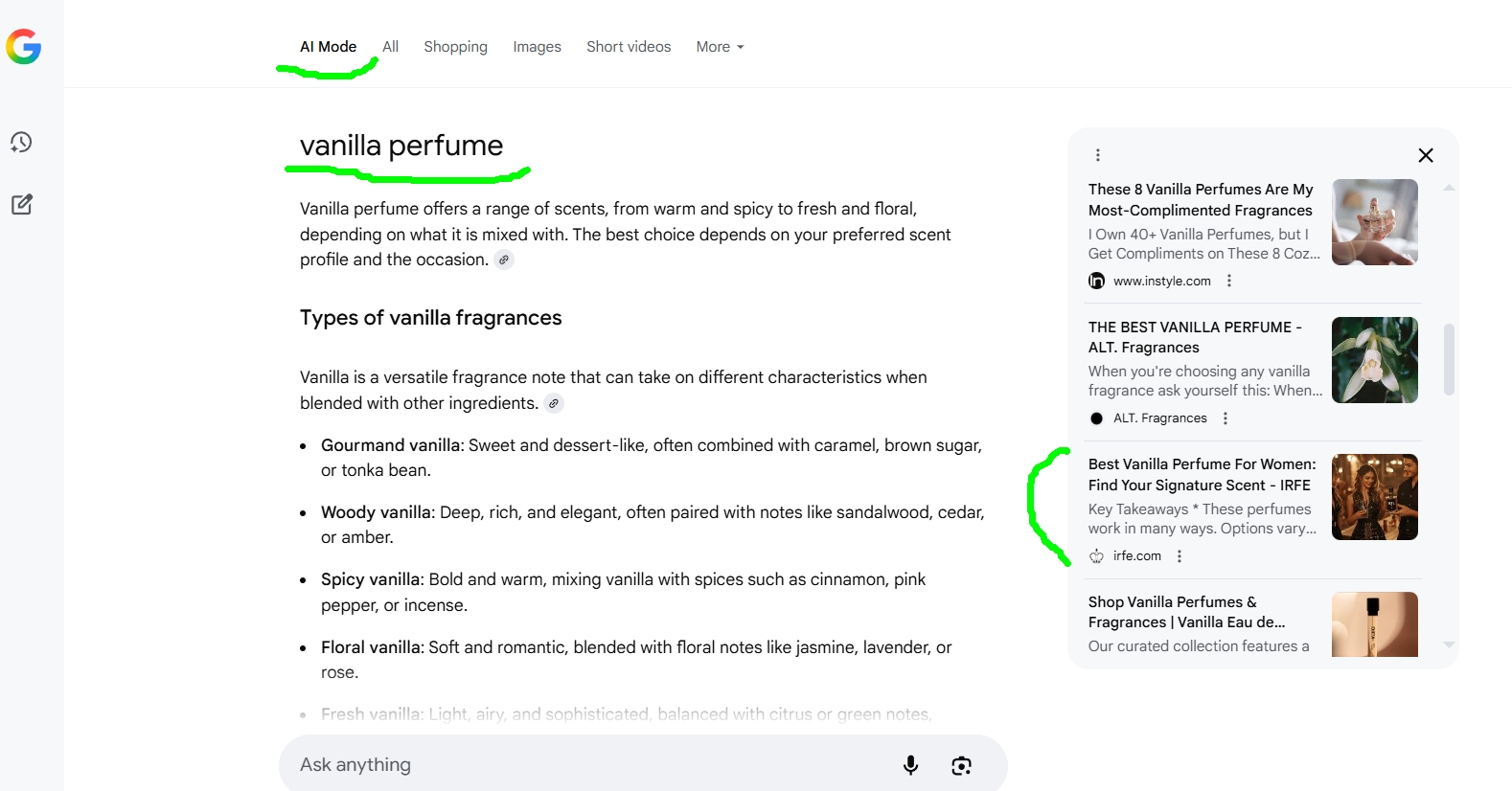Open more options for www.instyle.com source
Screen dimensions: 1512x791
[1229, 281]
